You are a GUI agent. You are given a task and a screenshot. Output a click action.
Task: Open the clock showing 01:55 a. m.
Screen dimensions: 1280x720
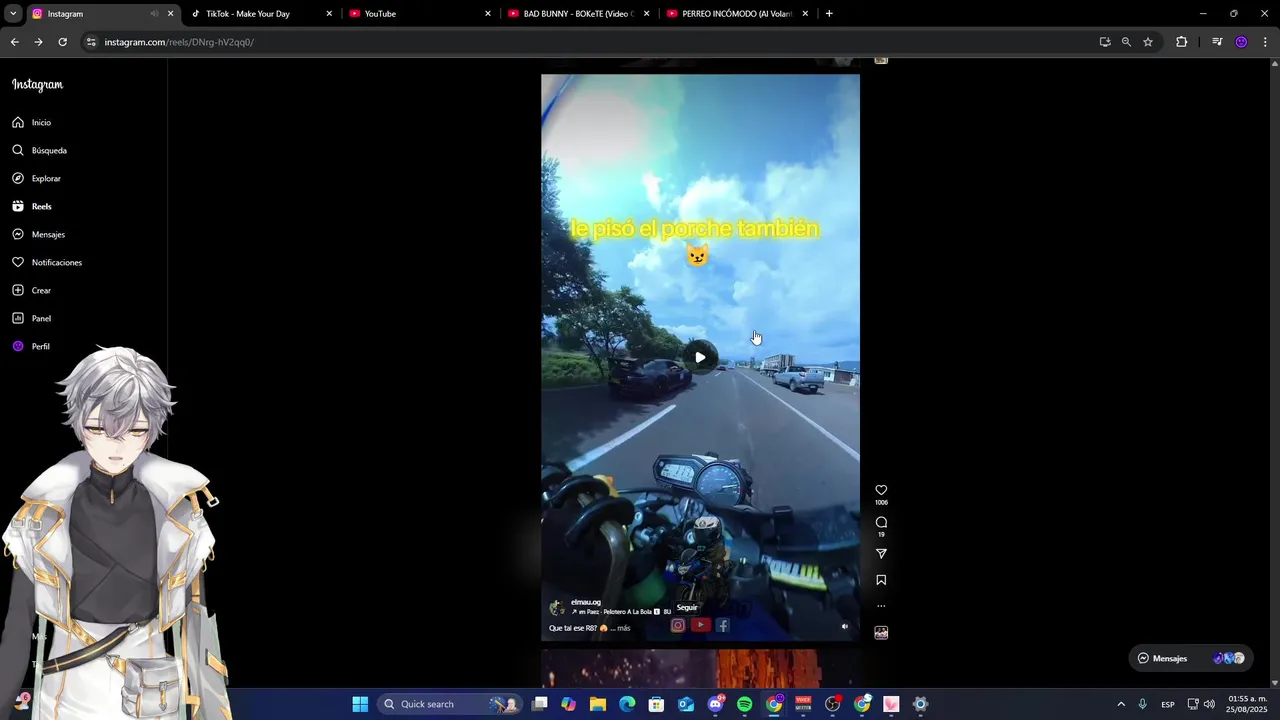[x=1247, y=704]
